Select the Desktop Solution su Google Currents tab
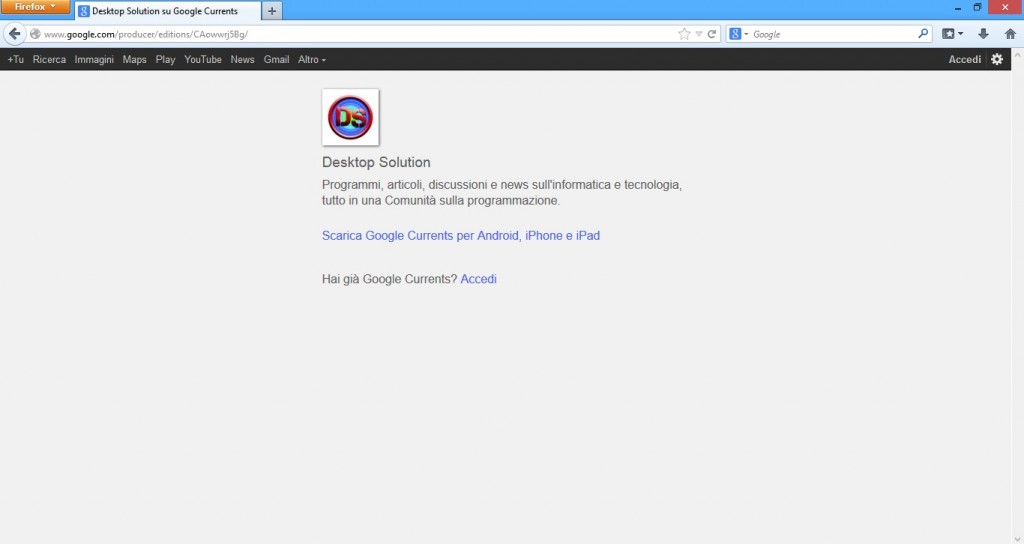Image resolution: width=1024 pixels, height=544 pixels. pyautogui.click(x=165, y=11)
